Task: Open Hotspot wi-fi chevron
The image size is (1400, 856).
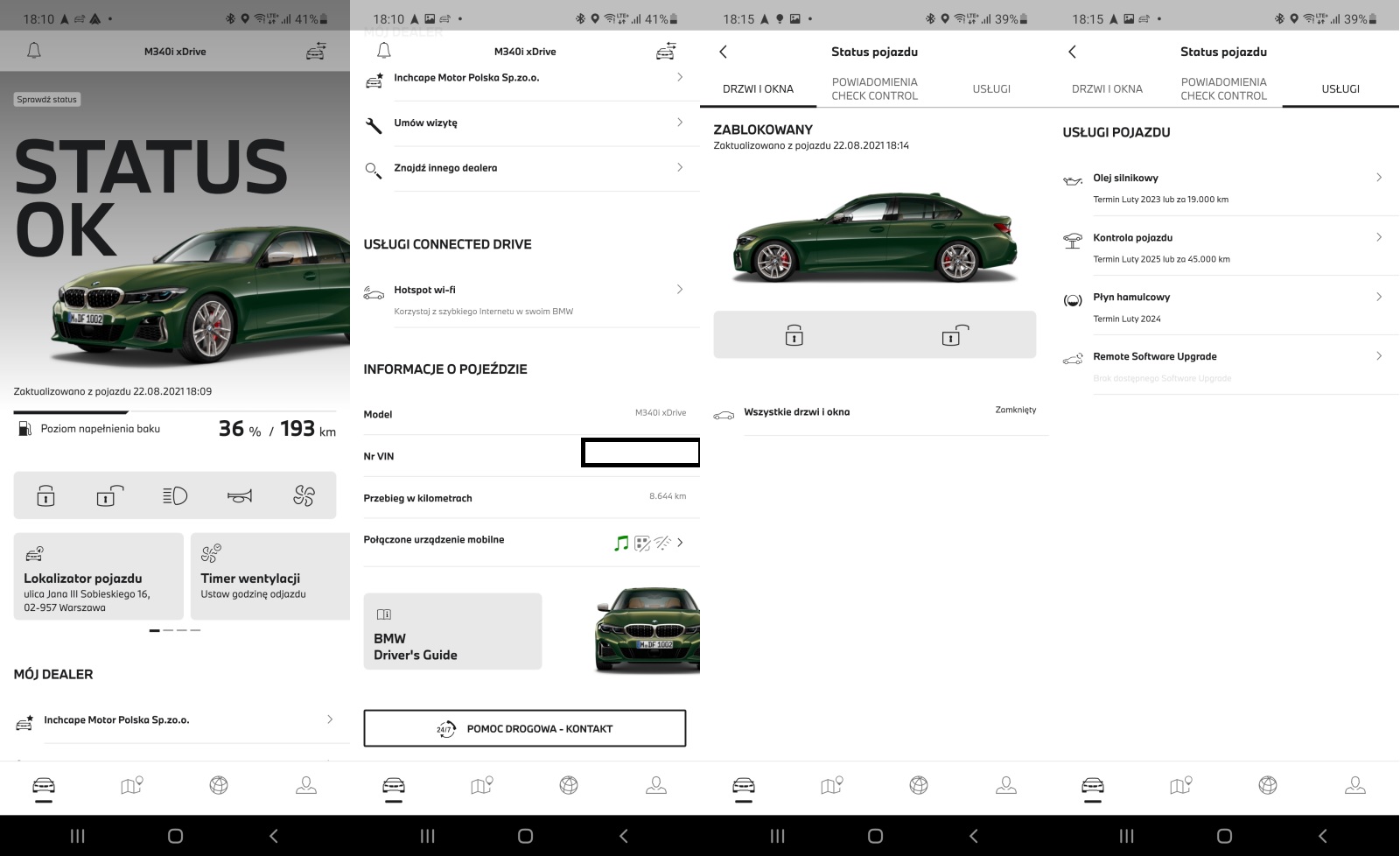Action: tap(680, 290)
